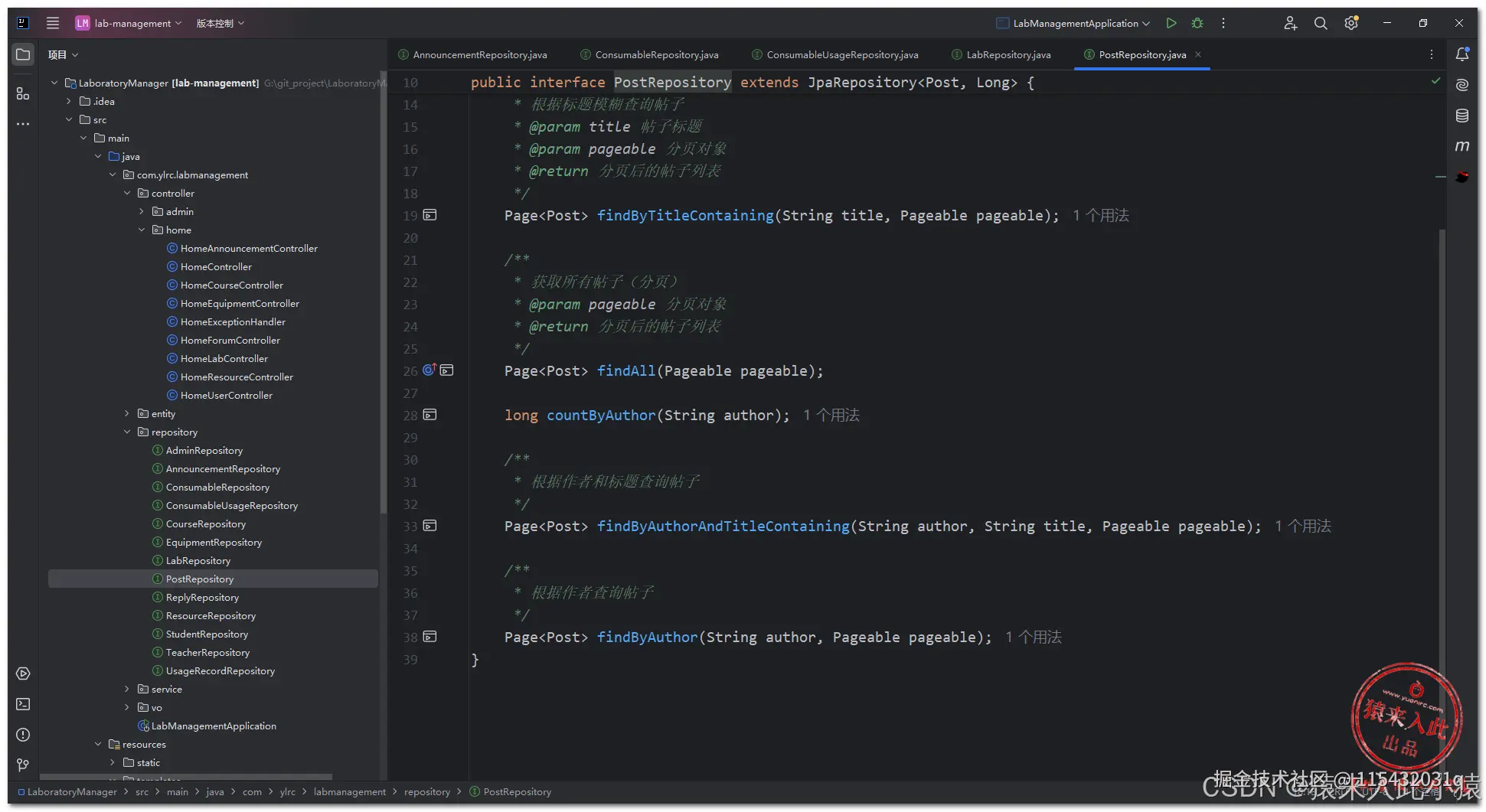Open the Notifications bell panel

(x=1462, y=54)
